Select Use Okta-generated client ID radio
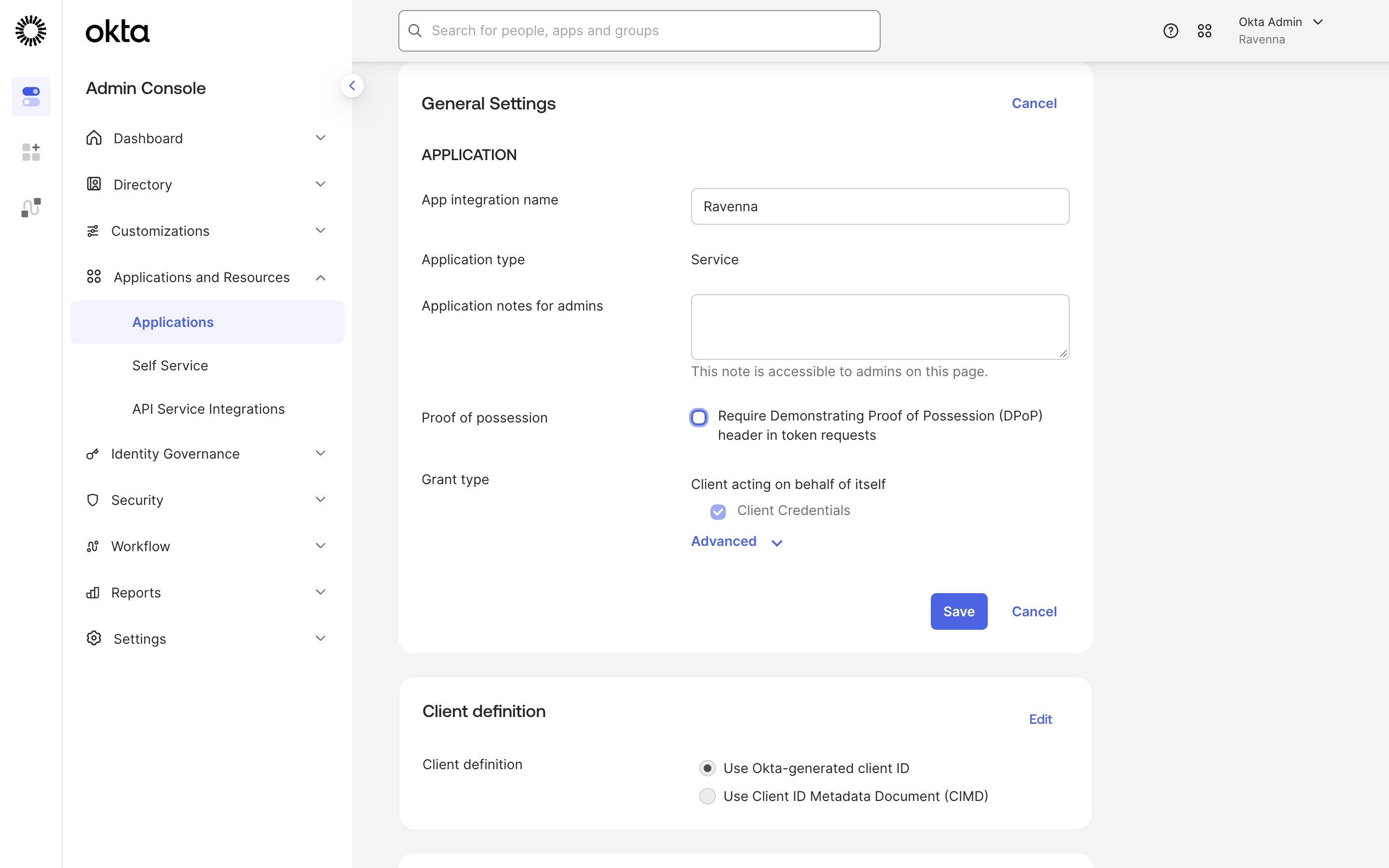The width and height of the screenshot is (1389, 868). click(x=707, y=768)
